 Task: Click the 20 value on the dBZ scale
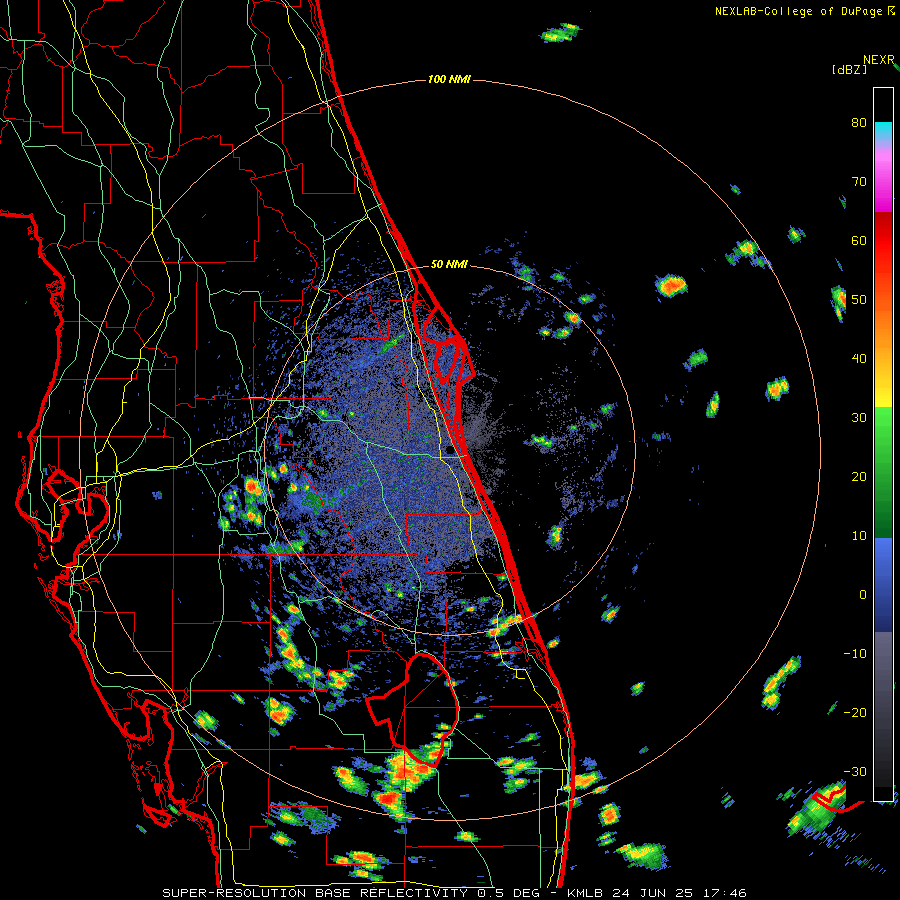tap(859, 477)
